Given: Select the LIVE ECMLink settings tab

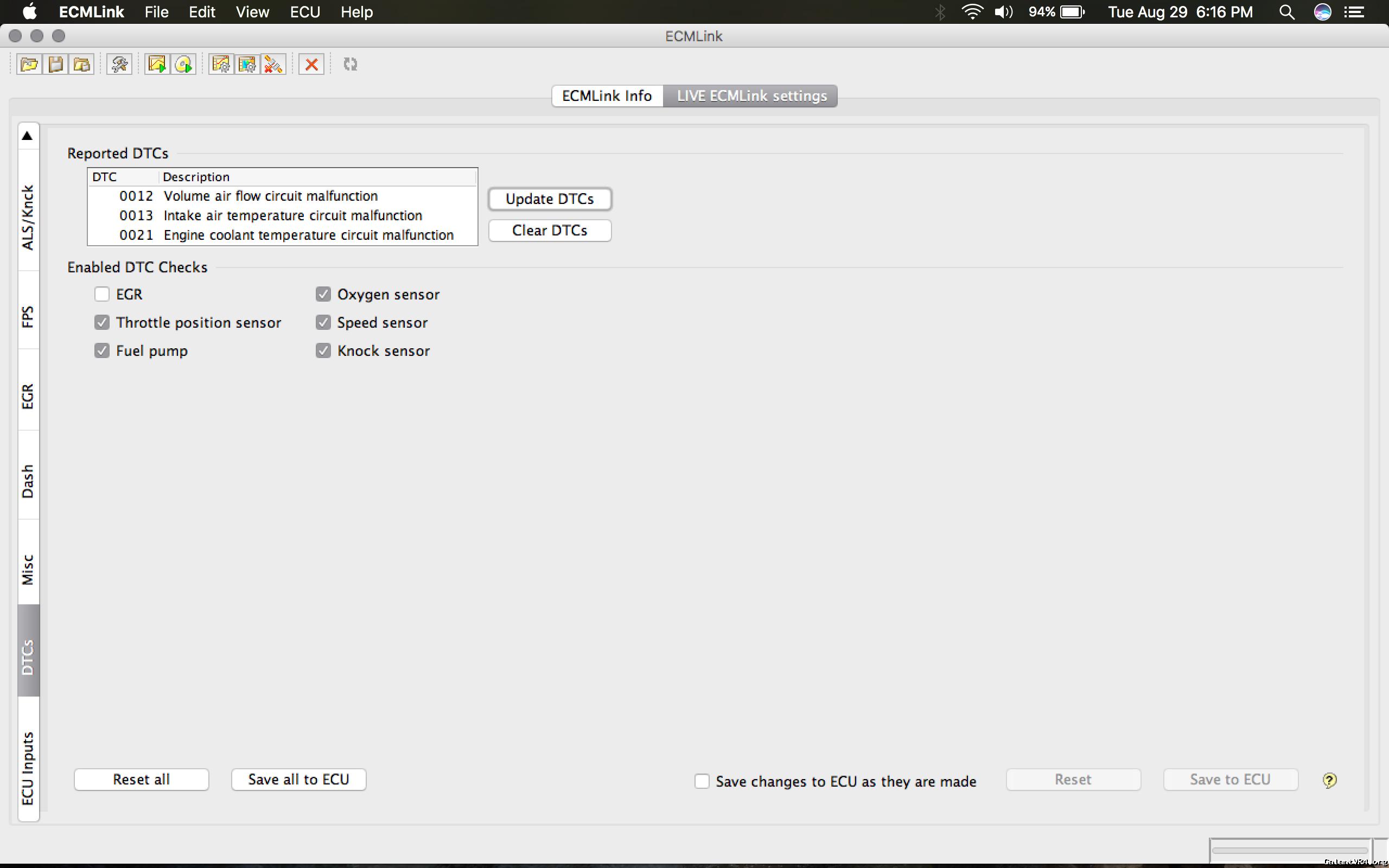Looking at the screenshot, I should pos(751,96).
